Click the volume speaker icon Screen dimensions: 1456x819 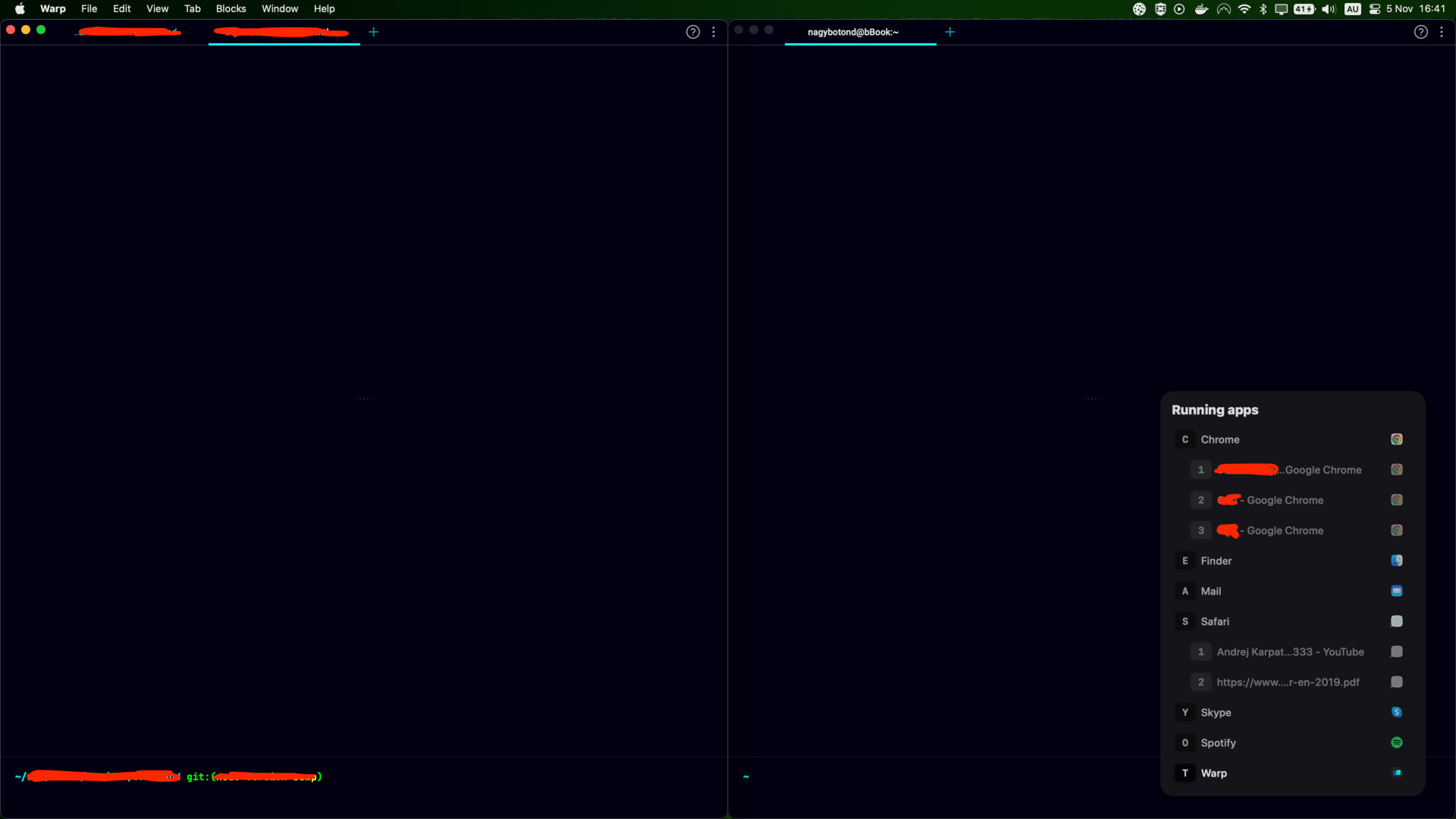pos(1329,9)
